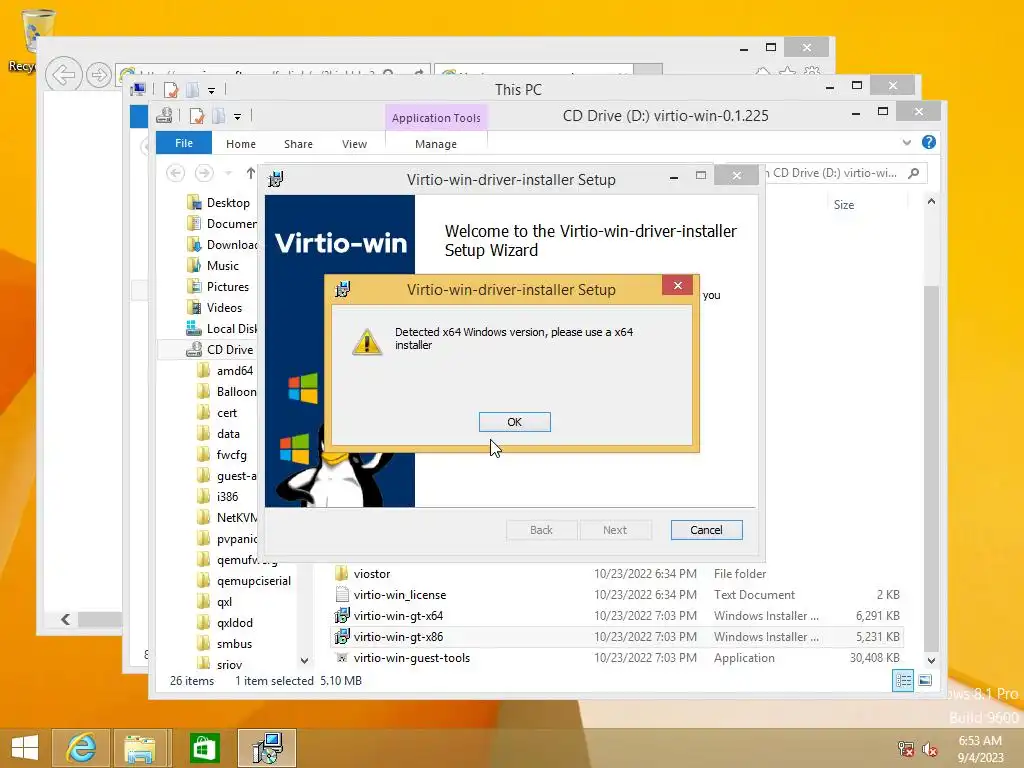The image size is (1024, 768).
Task: Click the Explorer Back navigation arrow
Action: (x=175, y=173)
